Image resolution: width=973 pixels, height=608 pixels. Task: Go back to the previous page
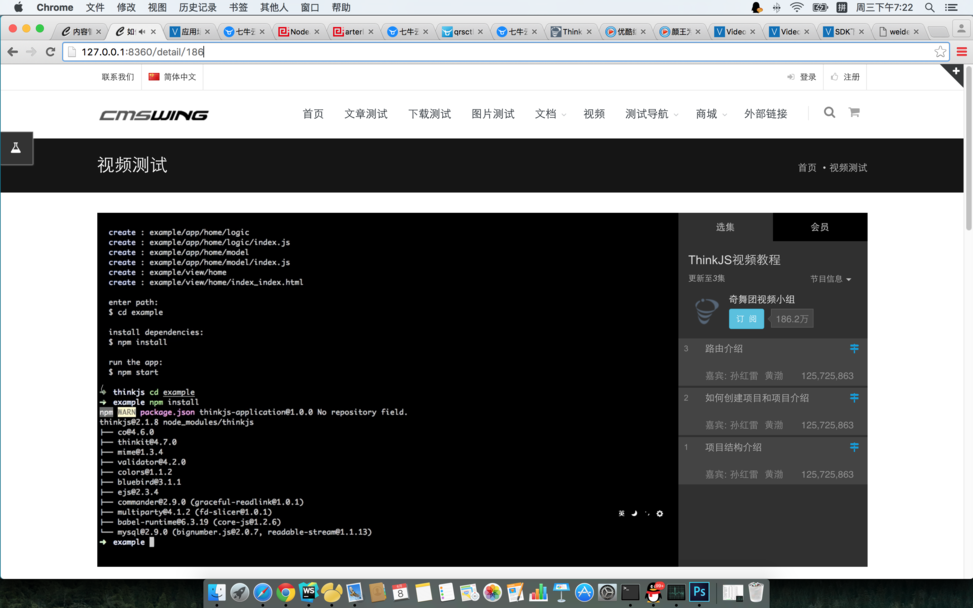(x=12, y=51)
